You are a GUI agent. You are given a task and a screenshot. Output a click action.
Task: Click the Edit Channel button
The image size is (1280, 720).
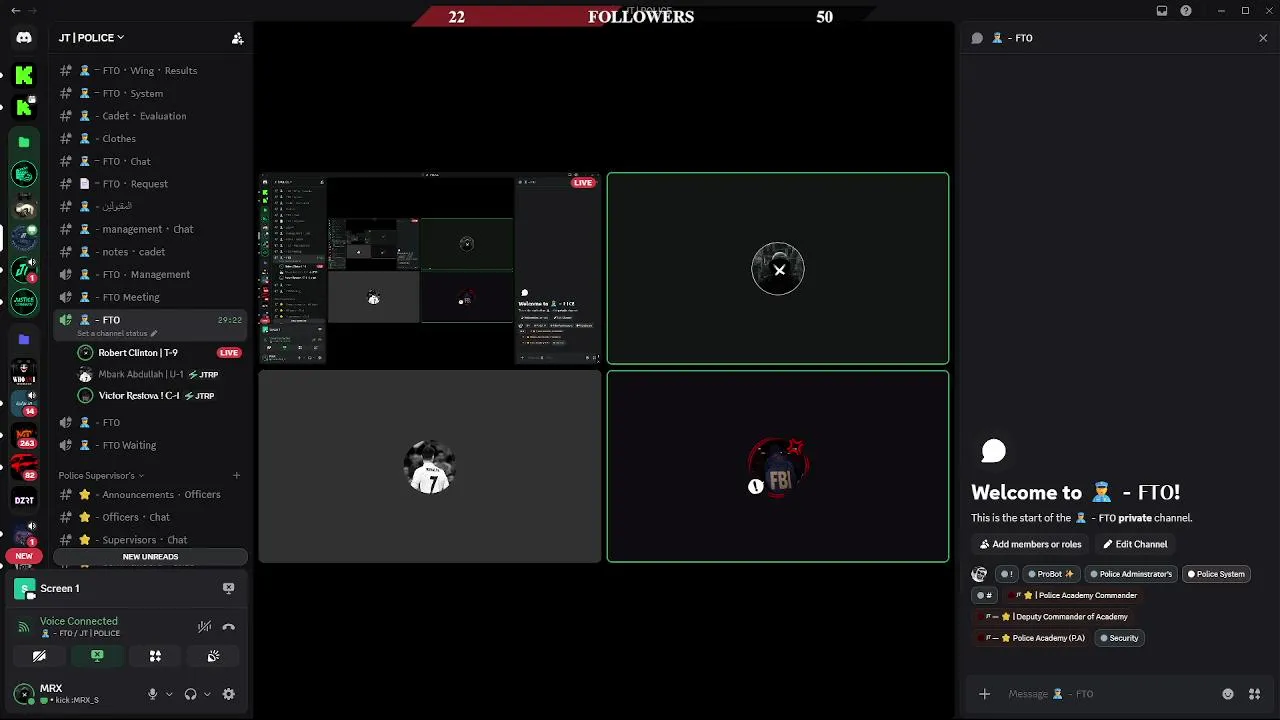[1135, 544]
